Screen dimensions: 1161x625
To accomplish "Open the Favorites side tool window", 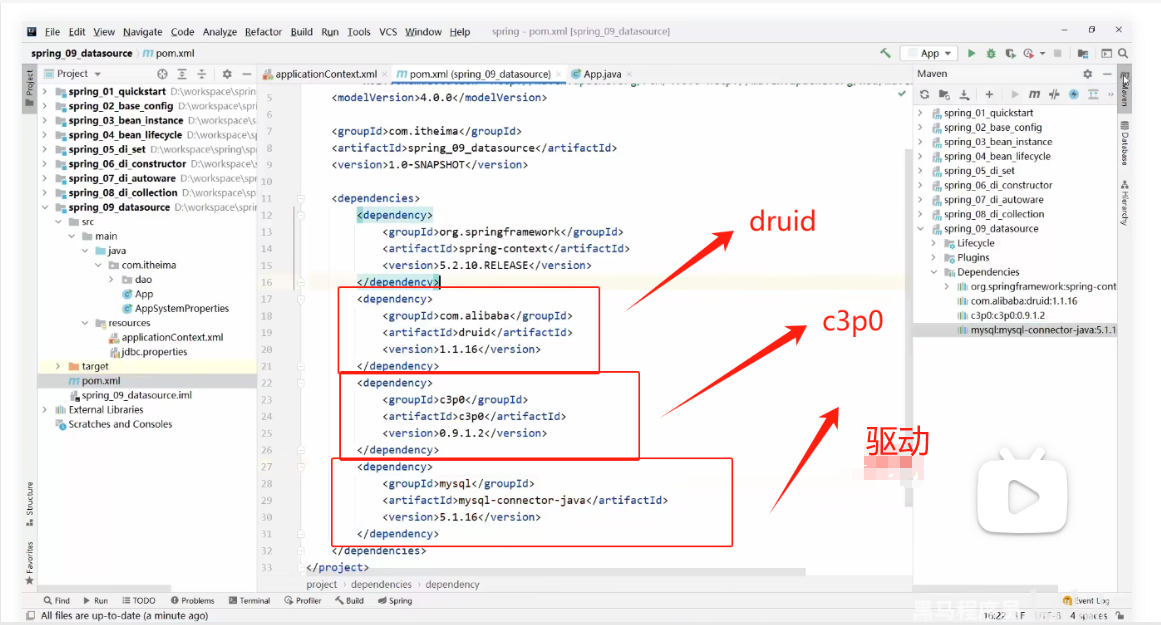I will click(30, 563).
